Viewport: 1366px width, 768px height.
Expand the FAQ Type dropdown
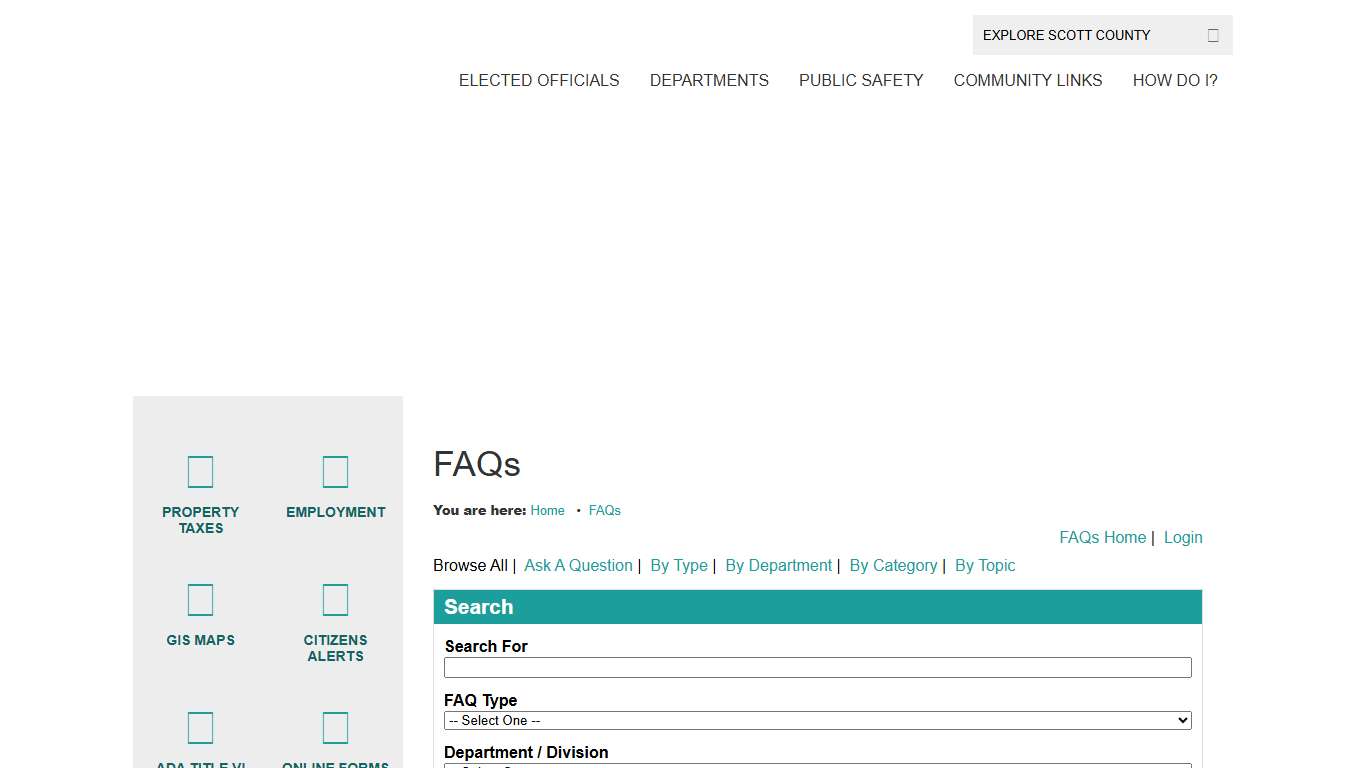pos(817,720)
